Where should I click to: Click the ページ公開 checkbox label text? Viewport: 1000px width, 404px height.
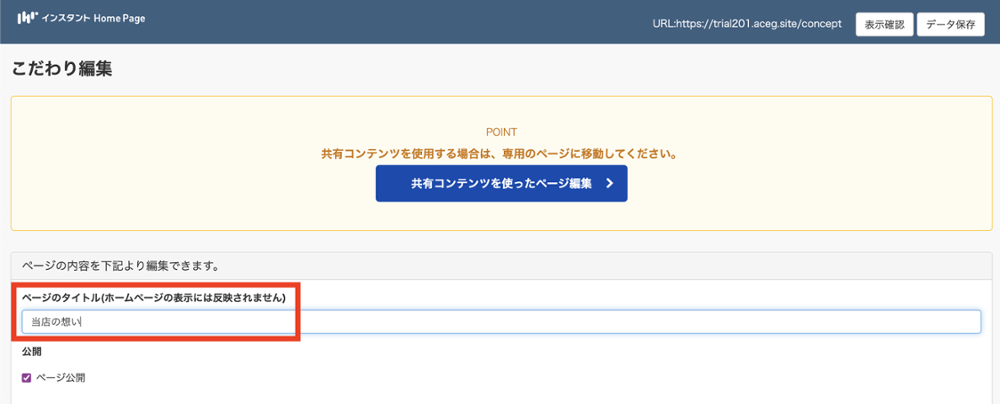[60, 378]
